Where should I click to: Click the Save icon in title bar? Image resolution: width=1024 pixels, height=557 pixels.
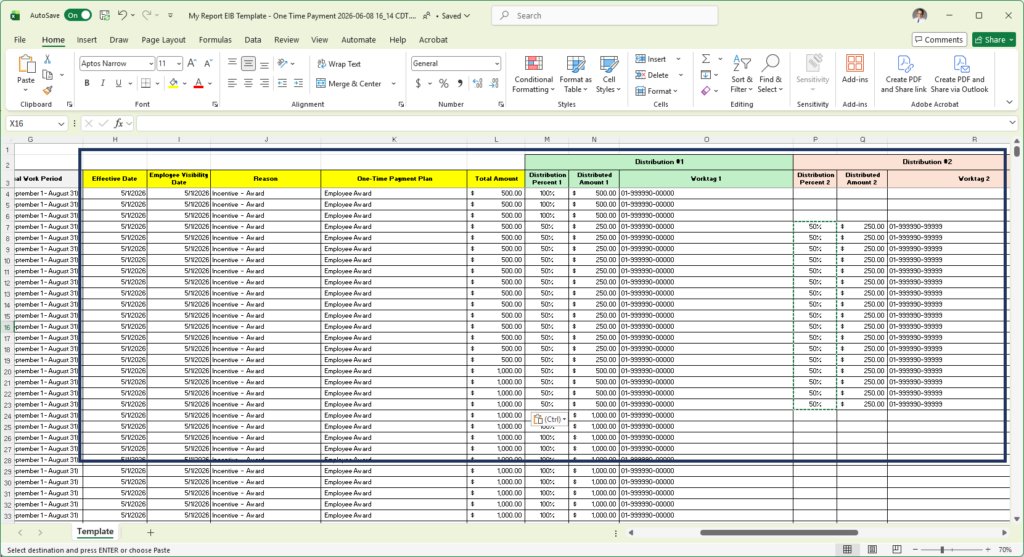point(104,15)
